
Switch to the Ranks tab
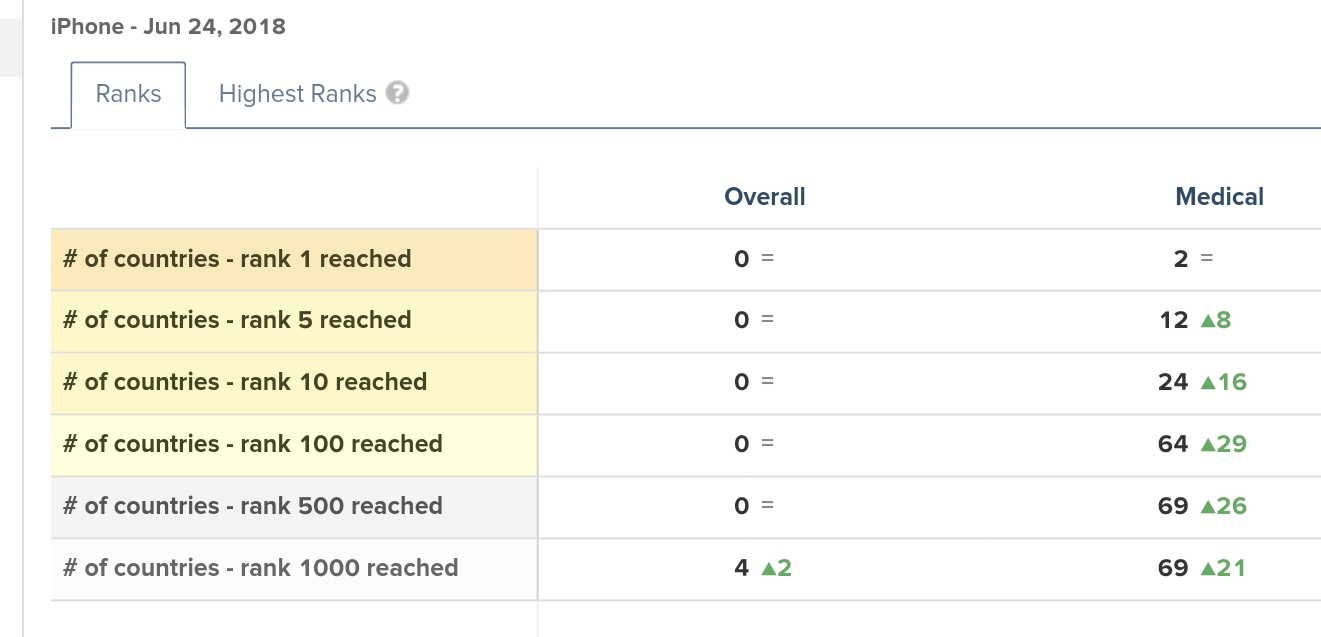tap(128, 94)
